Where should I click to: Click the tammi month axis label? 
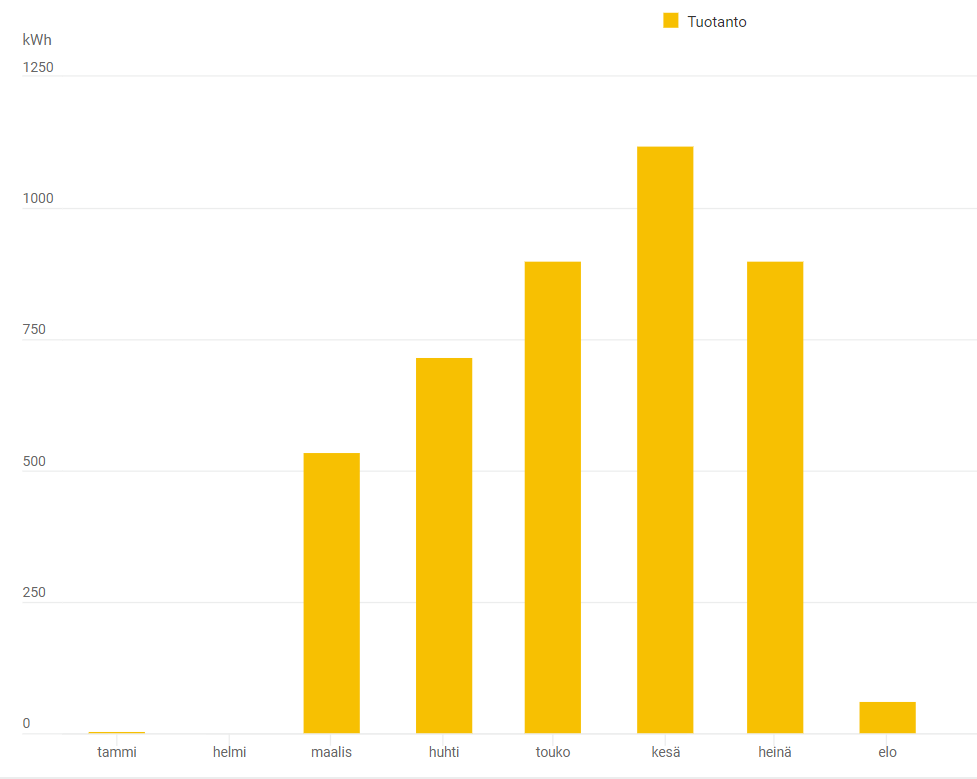pos(117,752)
